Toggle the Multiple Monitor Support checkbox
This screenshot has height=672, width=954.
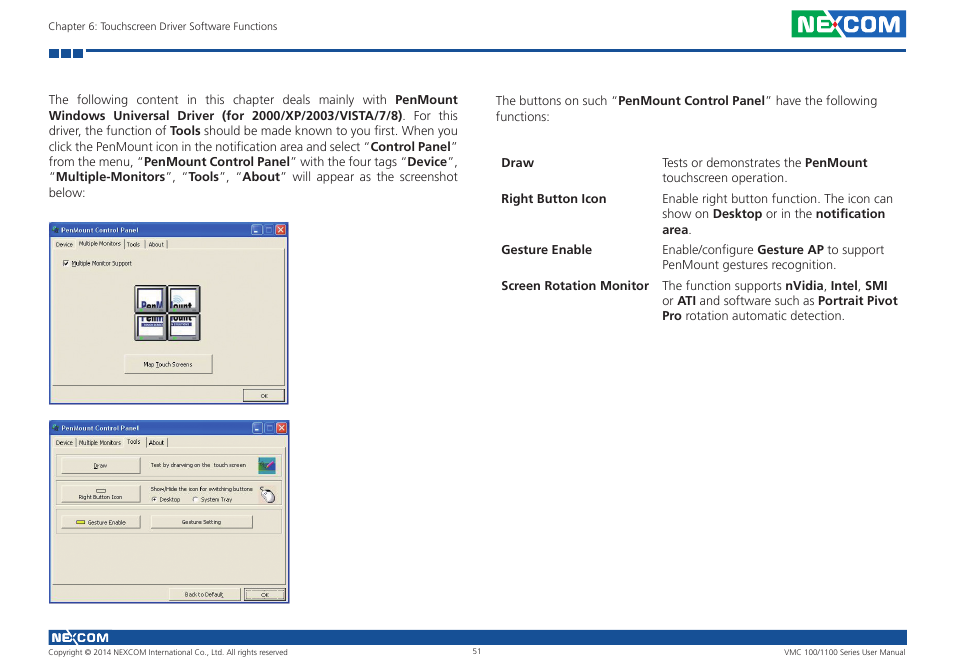[66, 263]
